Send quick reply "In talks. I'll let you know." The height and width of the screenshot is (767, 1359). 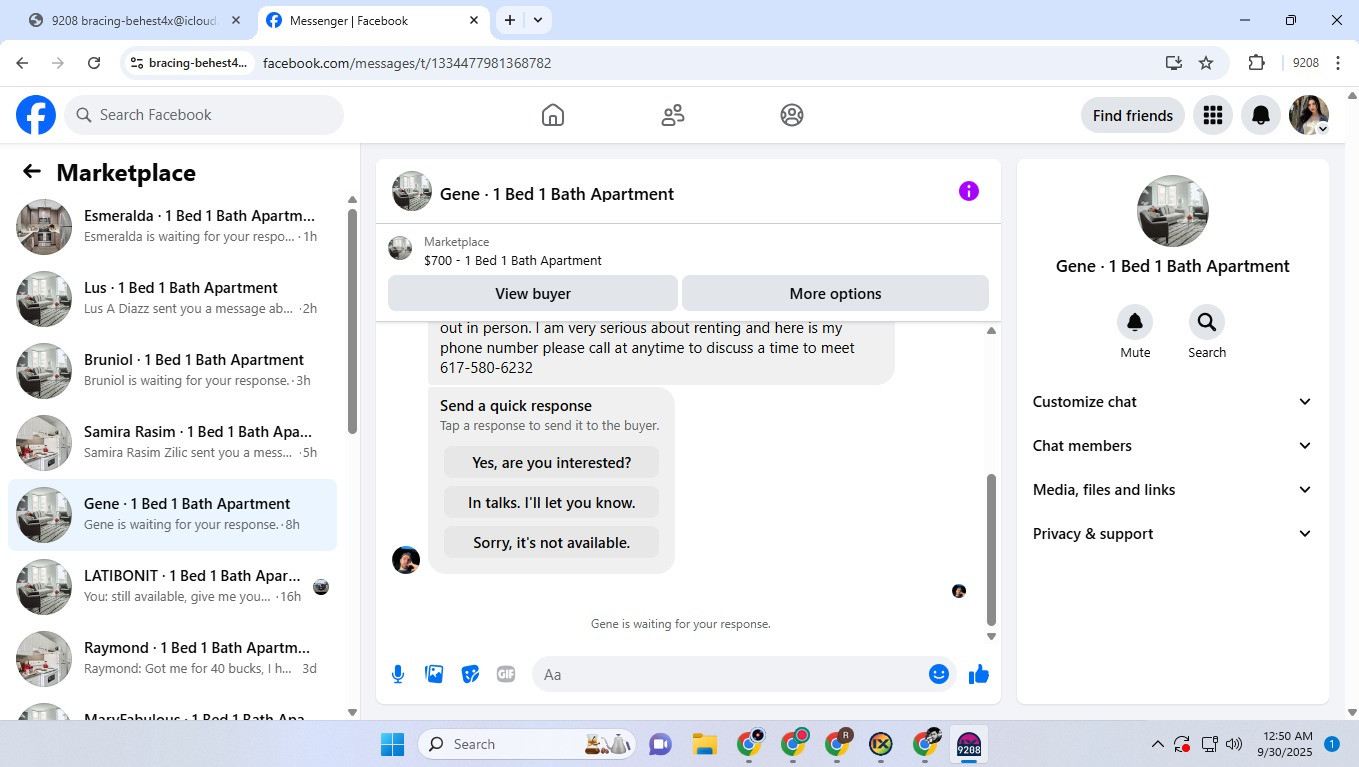point(551,503)
